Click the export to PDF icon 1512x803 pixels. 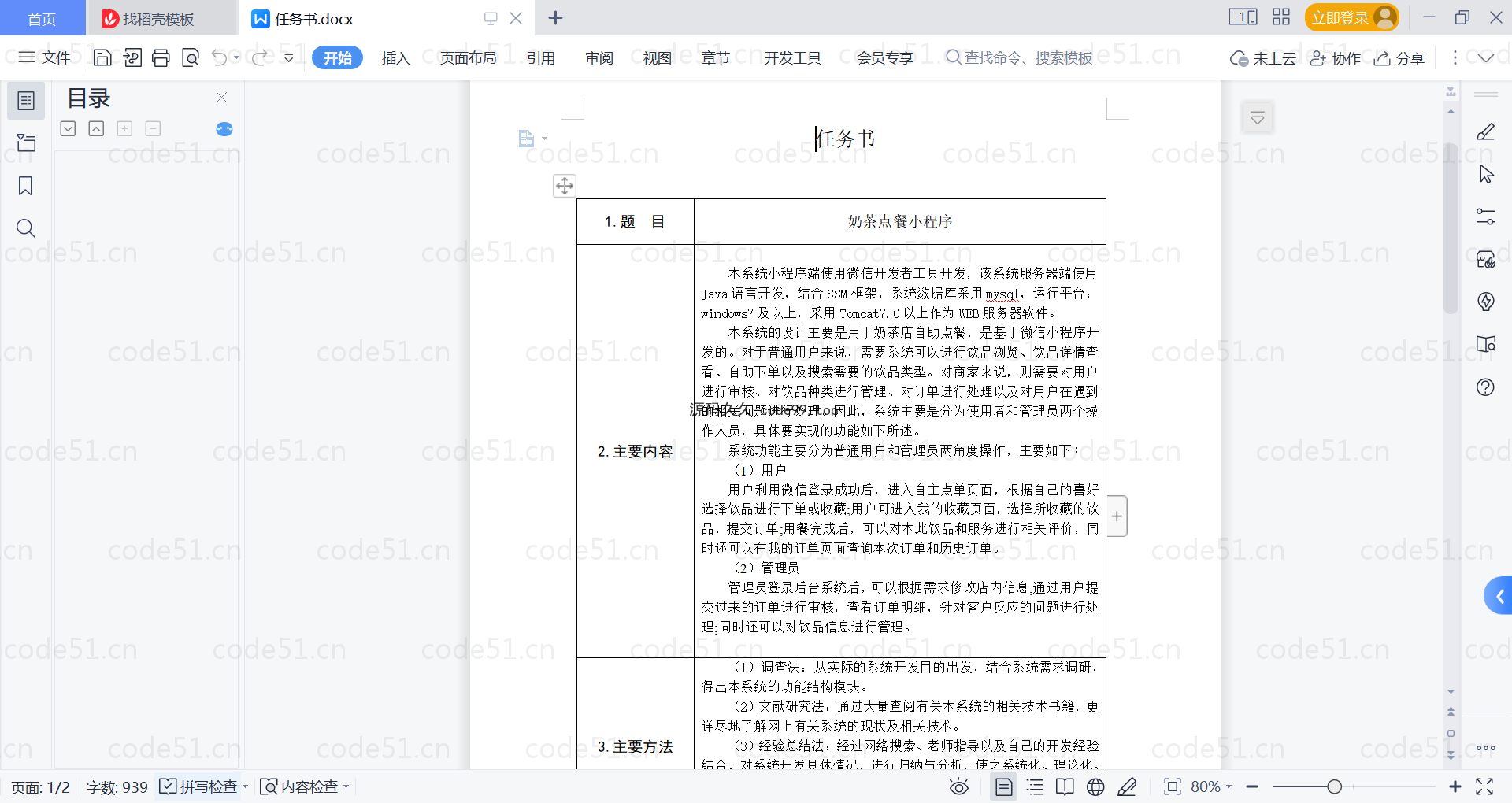(132, 57)
